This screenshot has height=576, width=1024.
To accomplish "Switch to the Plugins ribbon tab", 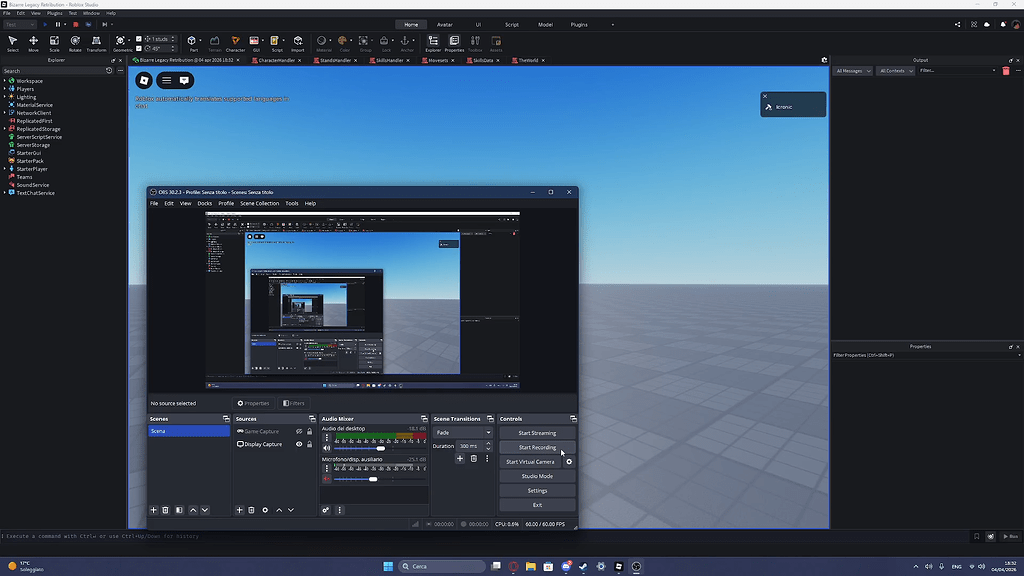I will [579, 25].
